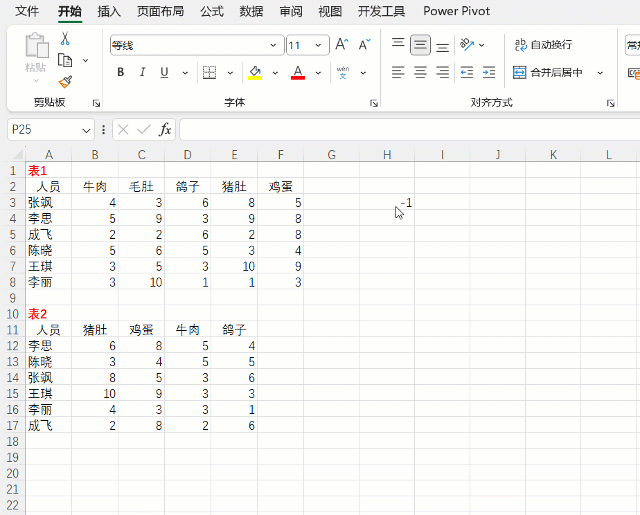This screenshot has height=515, width=640.
Task: Apply yellow fill color bucket
Action: (255, 73)
